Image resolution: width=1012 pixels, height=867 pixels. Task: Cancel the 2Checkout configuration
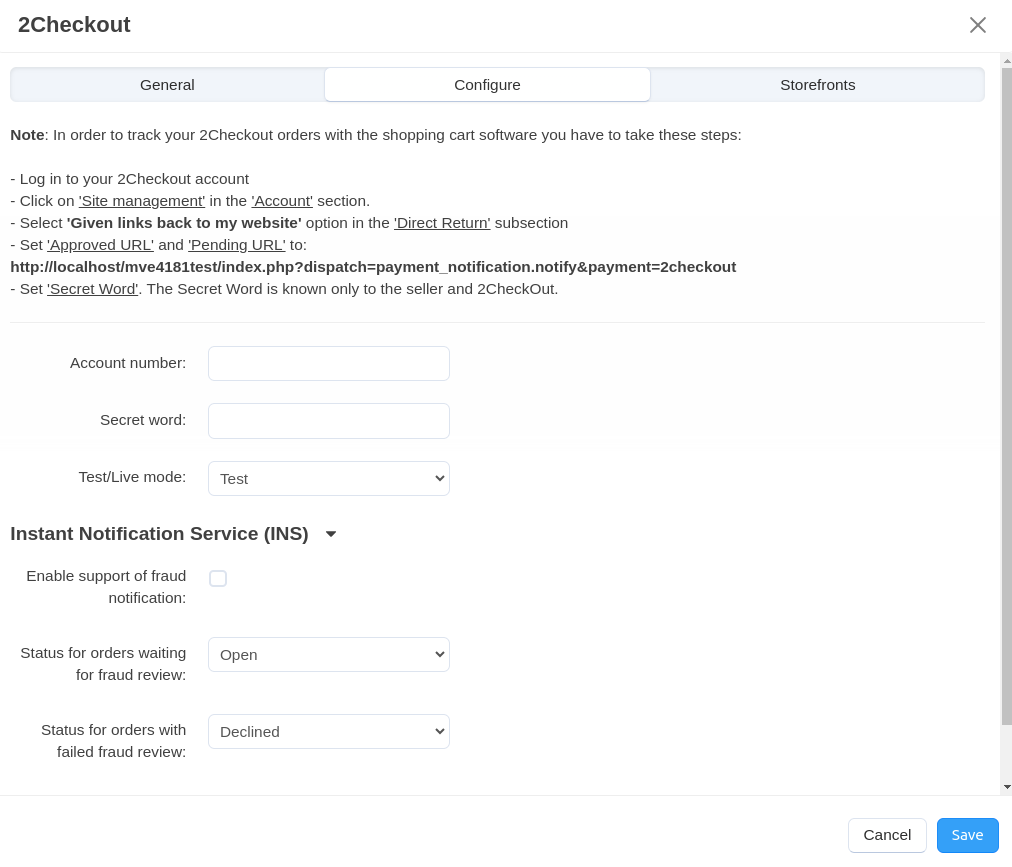tap(887, 835)
